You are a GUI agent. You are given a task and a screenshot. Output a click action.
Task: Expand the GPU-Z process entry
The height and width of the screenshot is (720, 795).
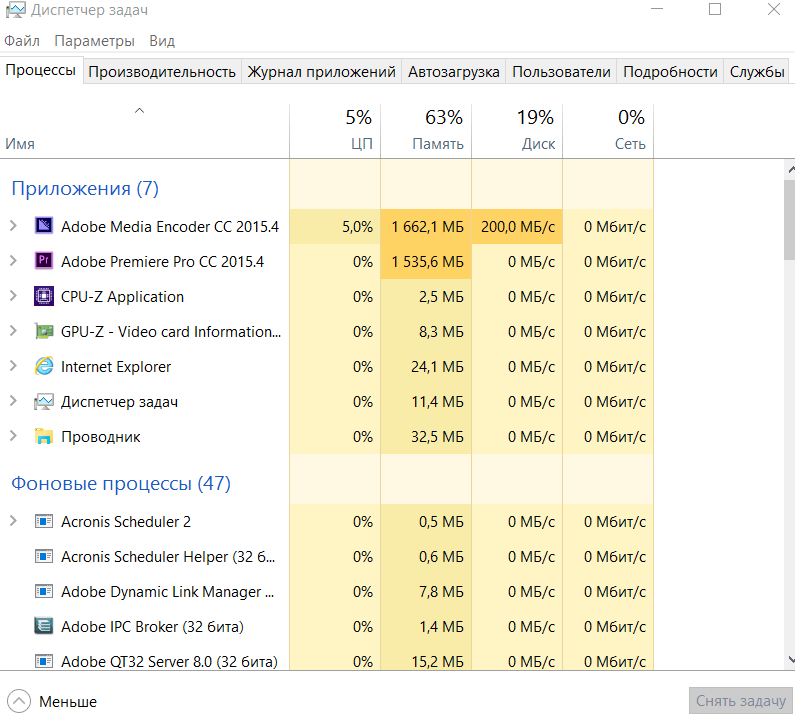pyautogui.click(x=14, y=331)
